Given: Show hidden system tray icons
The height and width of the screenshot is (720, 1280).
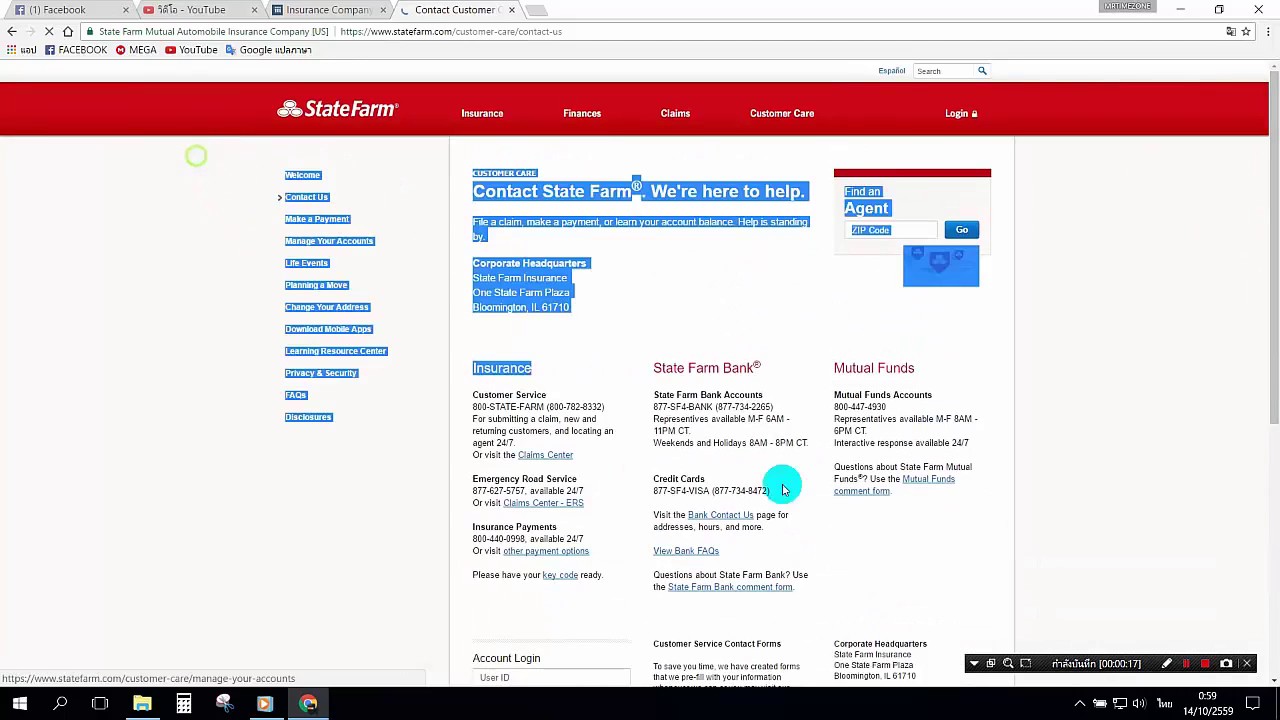Looking at the screenshot, I should tap(1080, 704).
